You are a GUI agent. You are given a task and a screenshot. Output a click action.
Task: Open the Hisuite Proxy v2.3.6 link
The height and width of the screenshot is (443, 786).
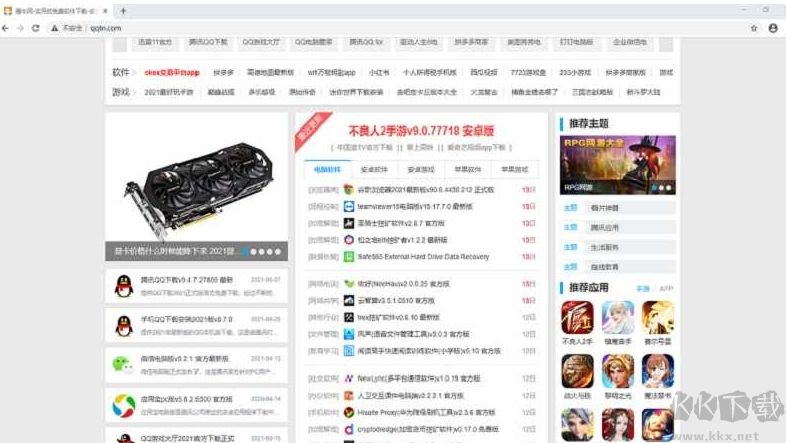[426, 412]
